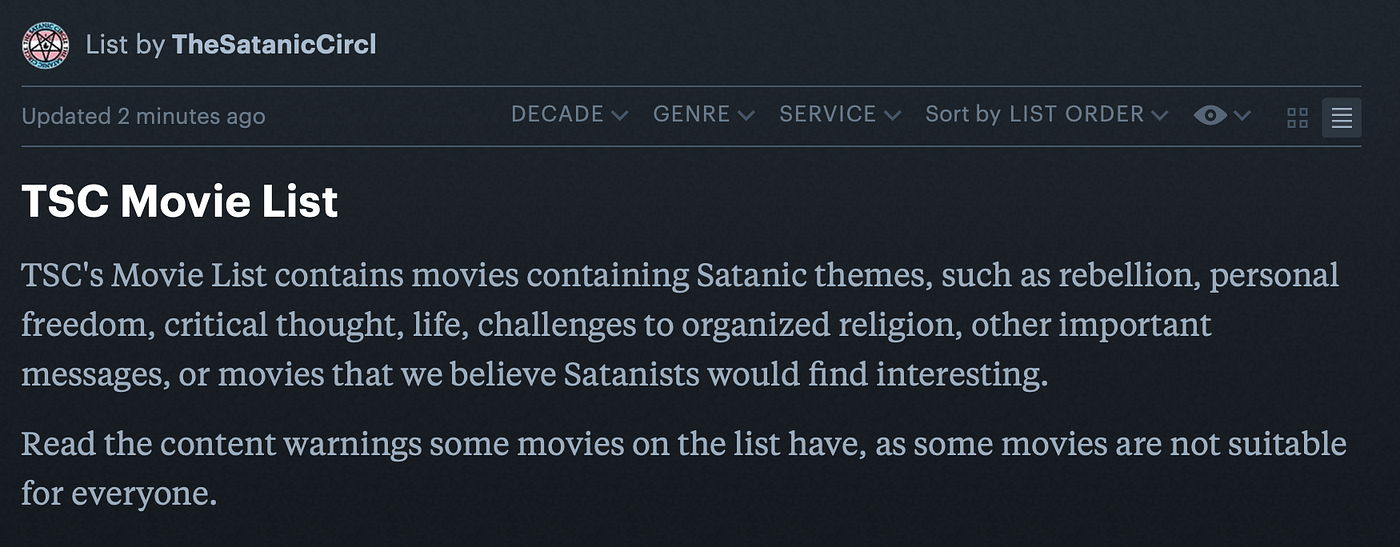Open the SERVICE filter dropdown
The height and width of the screenshot is (547, 1400).
[x=828, y=114]
